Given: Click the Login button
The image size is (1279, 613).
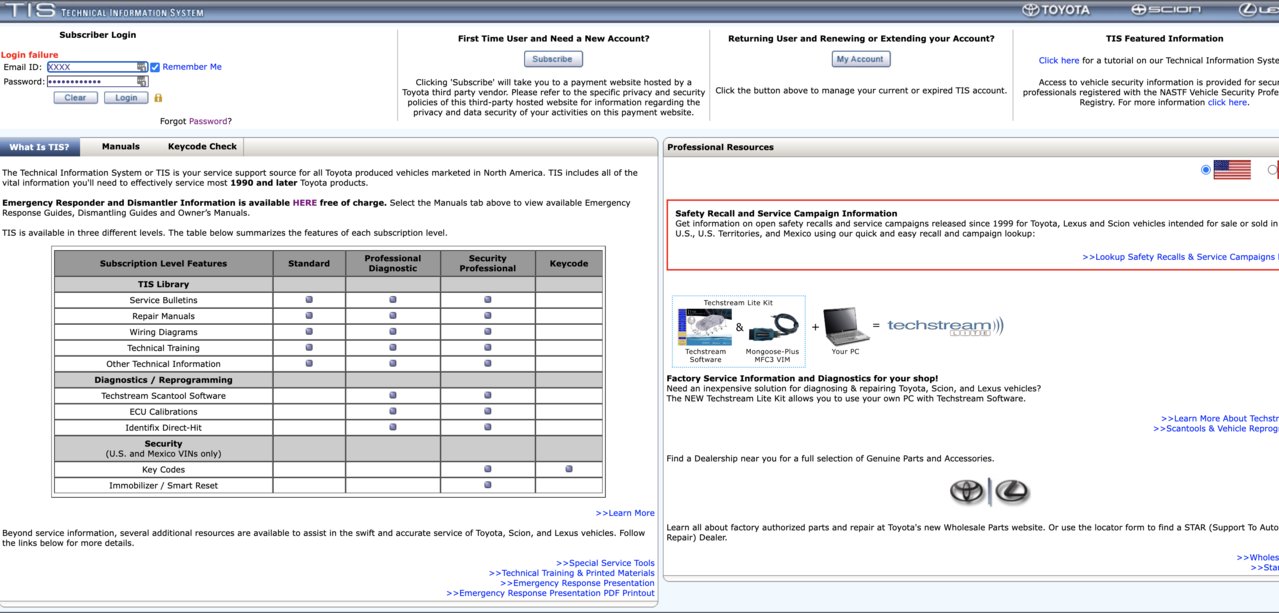Looking at the screenshot, I should tap(126, 98).
